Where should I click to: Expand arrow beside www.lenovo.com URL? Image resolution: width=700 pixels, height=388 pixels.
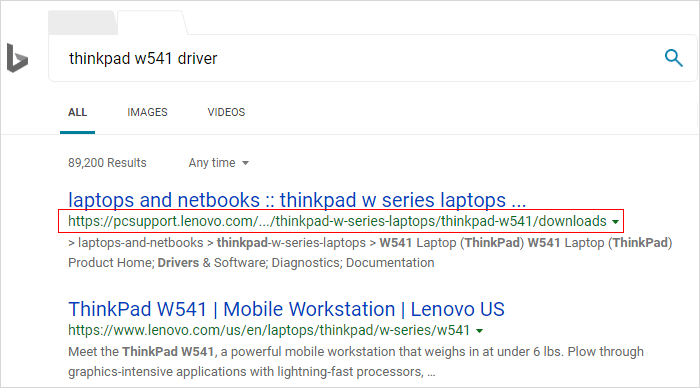(x=479, y=331)
